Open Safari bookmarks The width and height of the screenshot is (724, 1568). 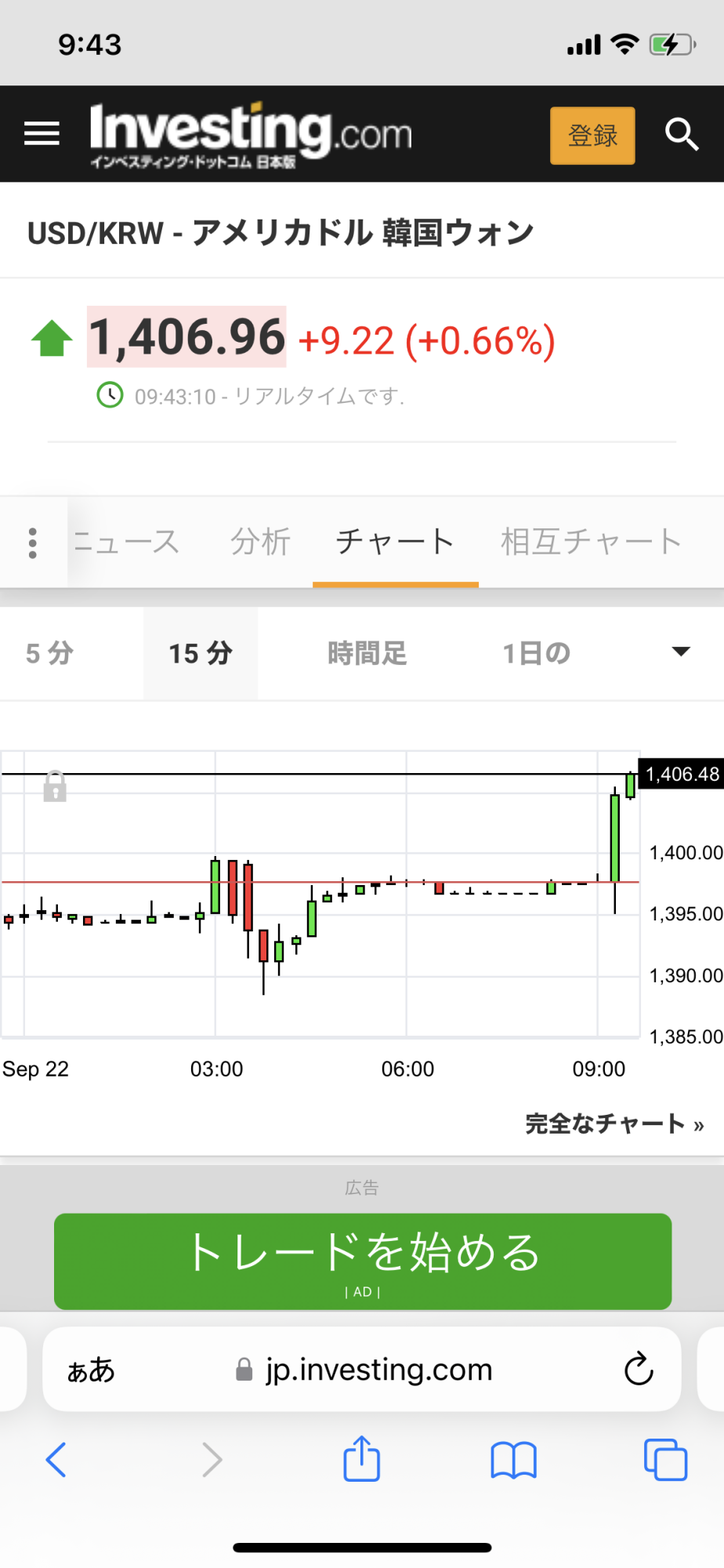click(x=513, y=1460)
